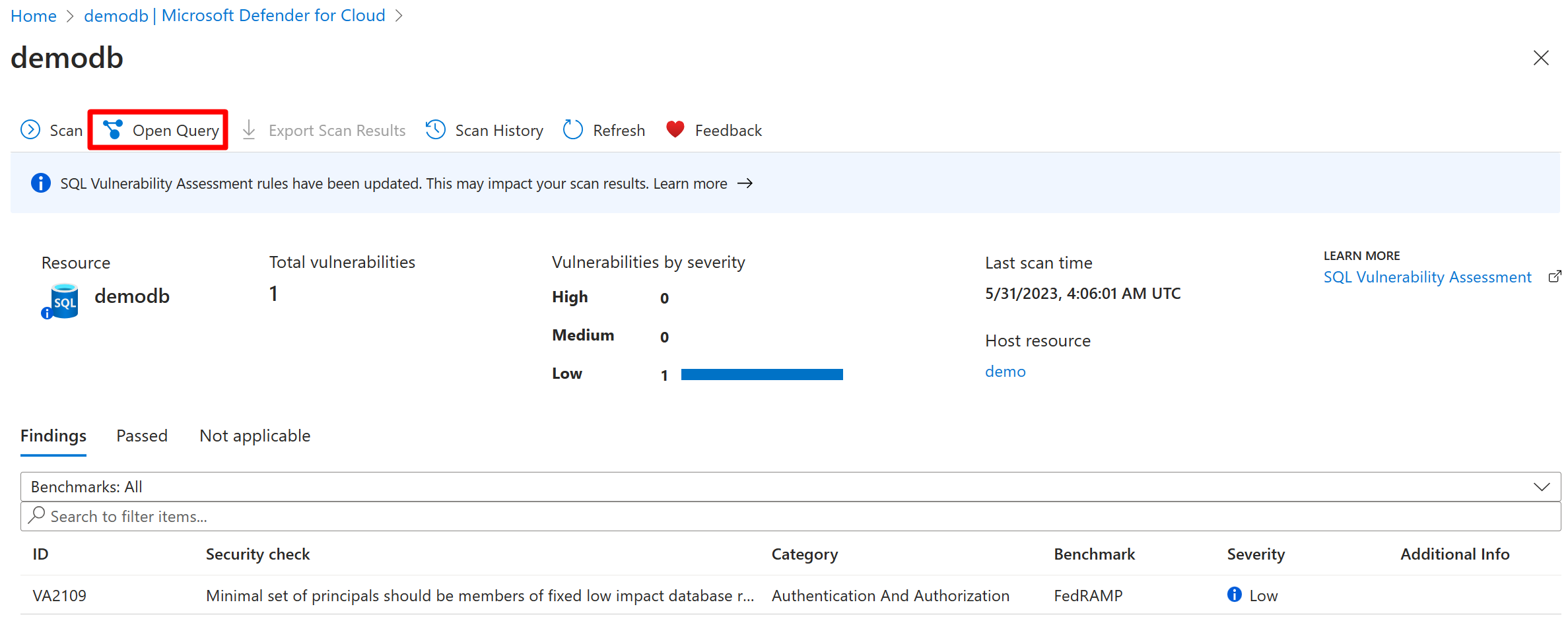Sort by the ID column header
This screenshot has height=619, width=1568.
pyautogui.click(x=40, y=554)
